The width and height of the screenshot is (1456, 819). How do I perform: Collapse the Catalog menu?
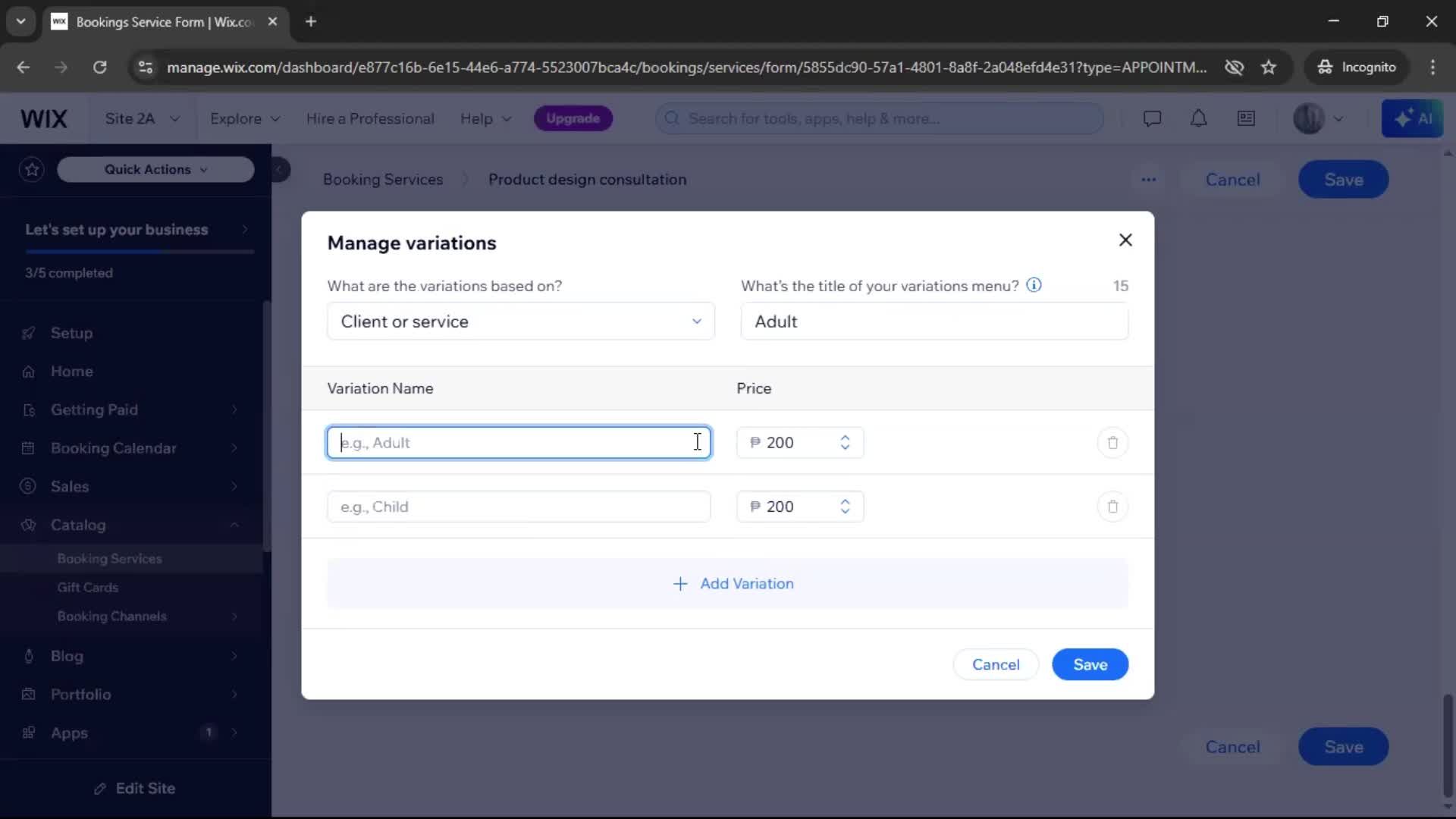click(x=132, y=525)
